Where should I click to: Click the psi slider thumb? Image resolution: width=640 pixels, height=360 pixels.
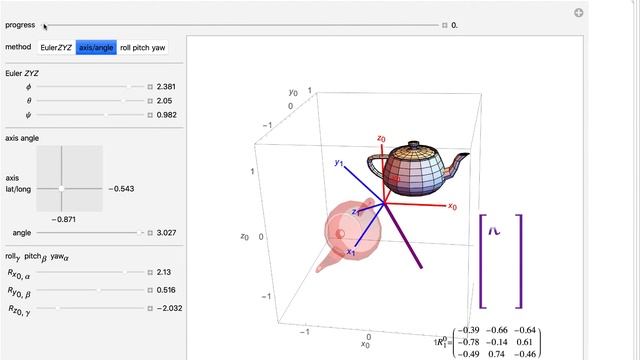[x=106, y=115]
